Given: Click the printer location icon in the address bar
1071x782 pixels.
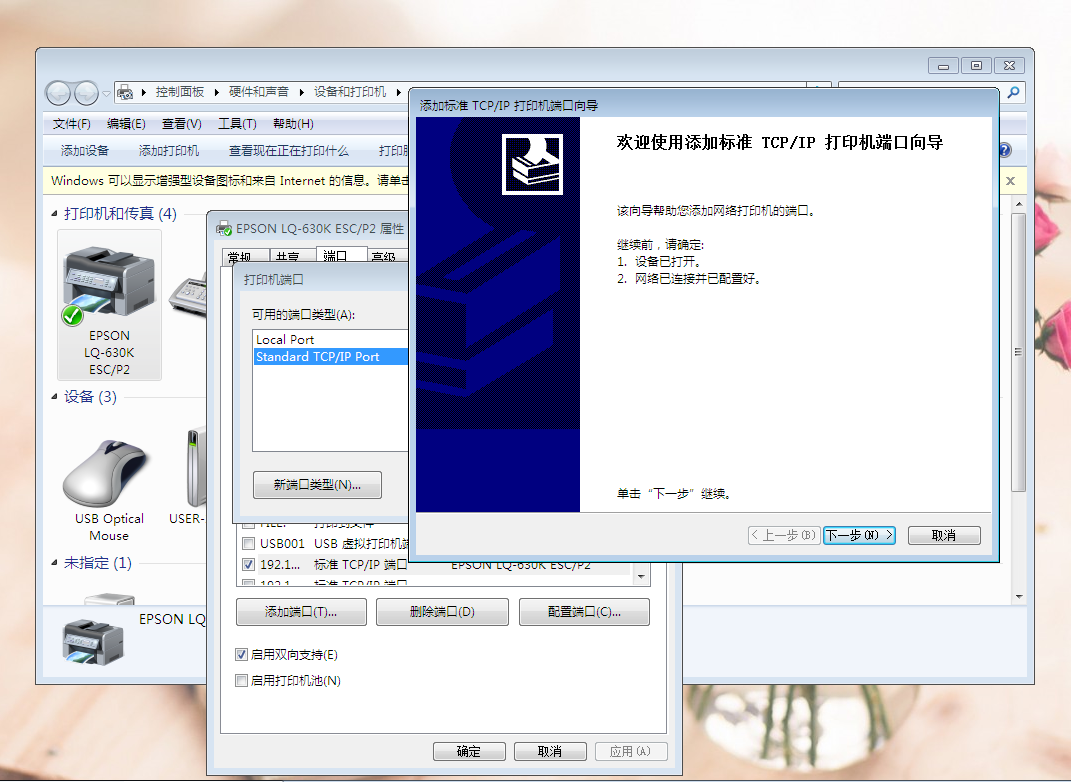Looking at the screenshot, I should coord(124,92).
